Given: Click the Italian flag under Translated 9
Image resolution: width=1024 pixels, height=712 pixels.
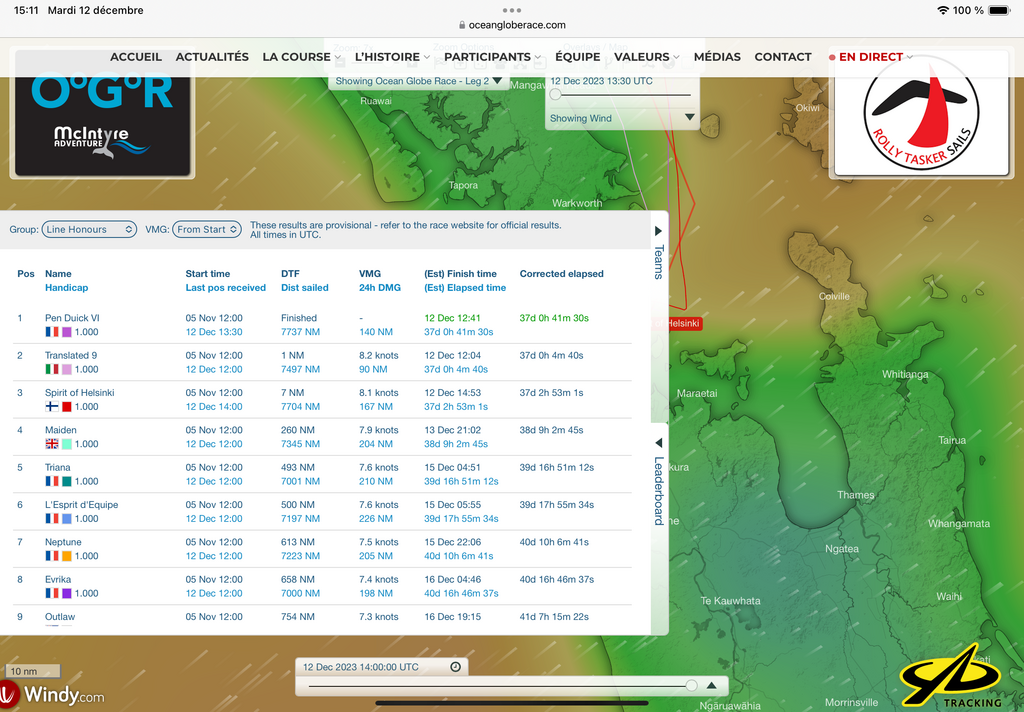Looking at the screenshot, I should pos(52,369).
